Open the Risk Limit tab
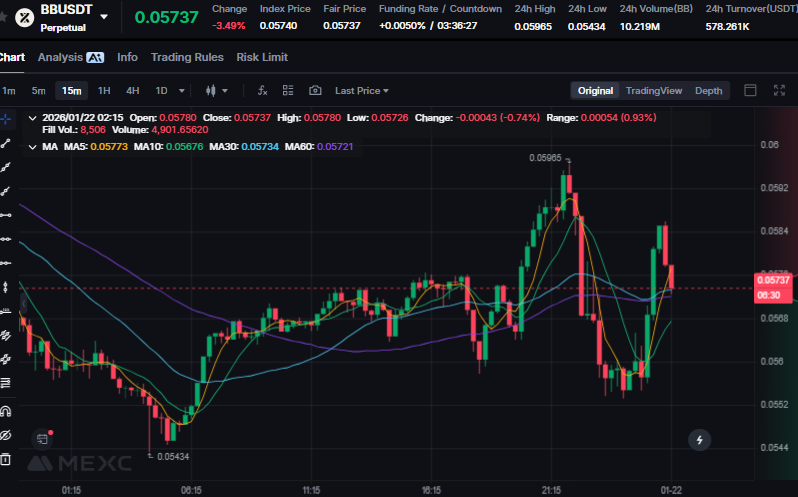Screen dimensions: 798x497 [x=262, y=57]
